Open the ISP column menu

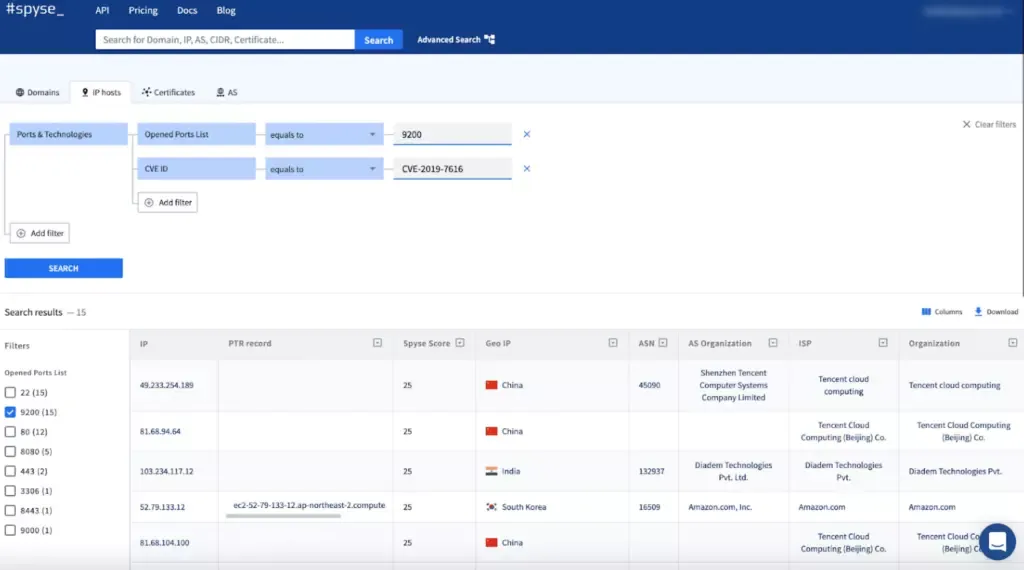883,343
